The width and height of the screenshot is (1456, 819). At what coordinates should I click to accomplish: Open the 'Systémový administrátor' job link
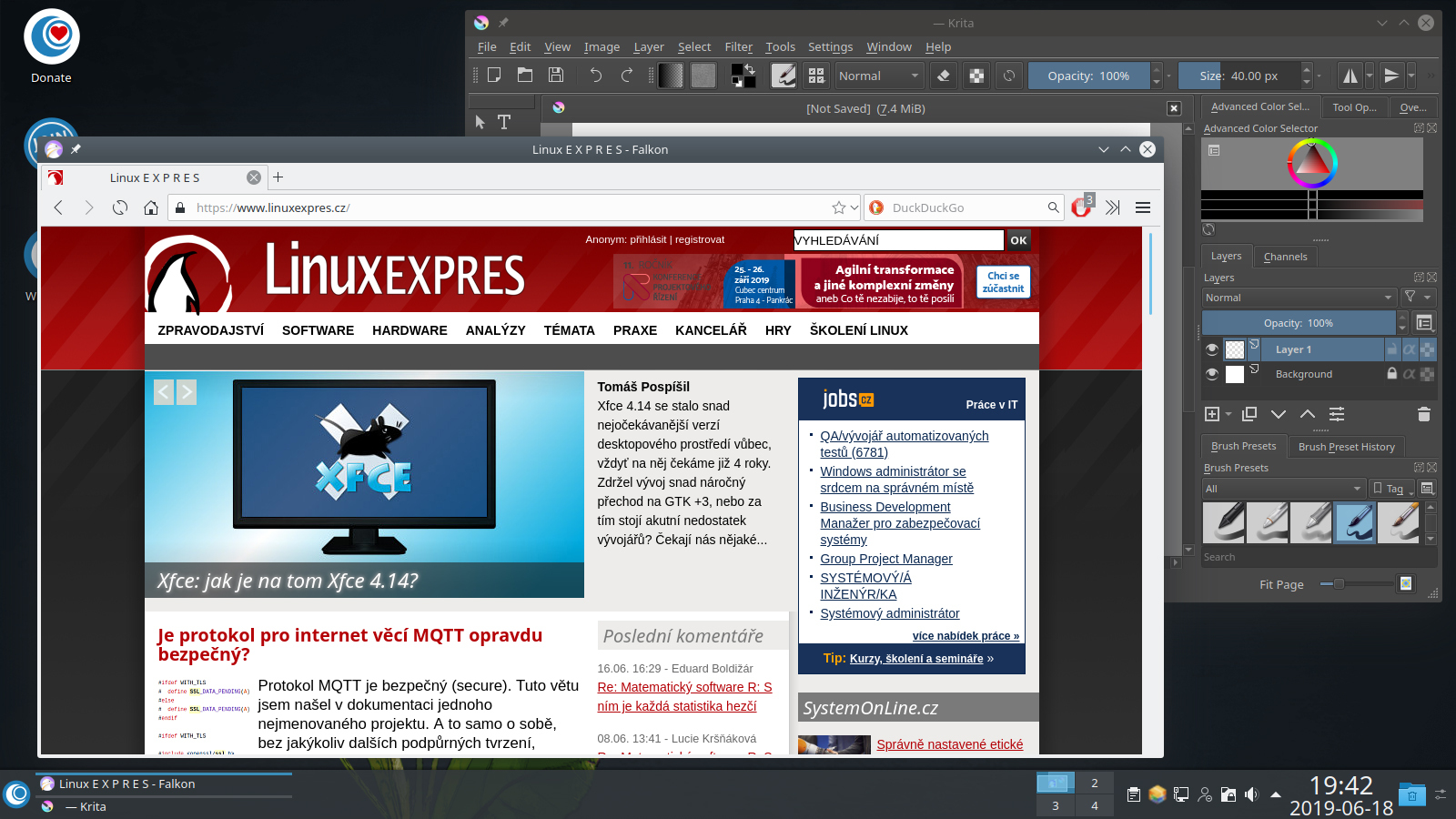pyautogui.click(x=890, y=613)
